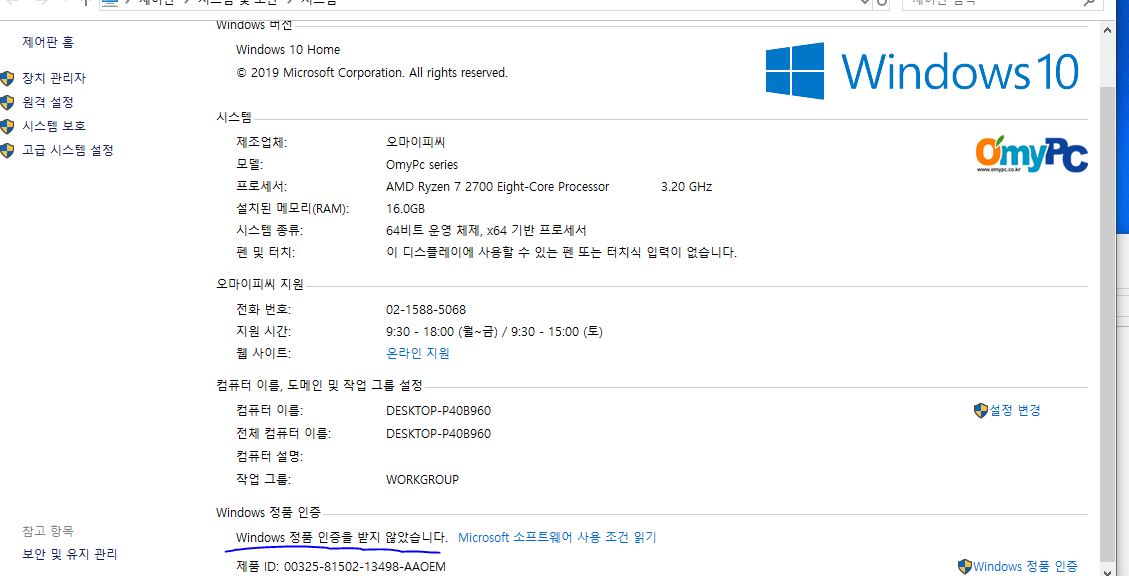Image resolution: width=1129 pixels, height=576 pixels.
Task: Click the support hours 9:30 - 18:00 text
Action: [x=494, y=332]
